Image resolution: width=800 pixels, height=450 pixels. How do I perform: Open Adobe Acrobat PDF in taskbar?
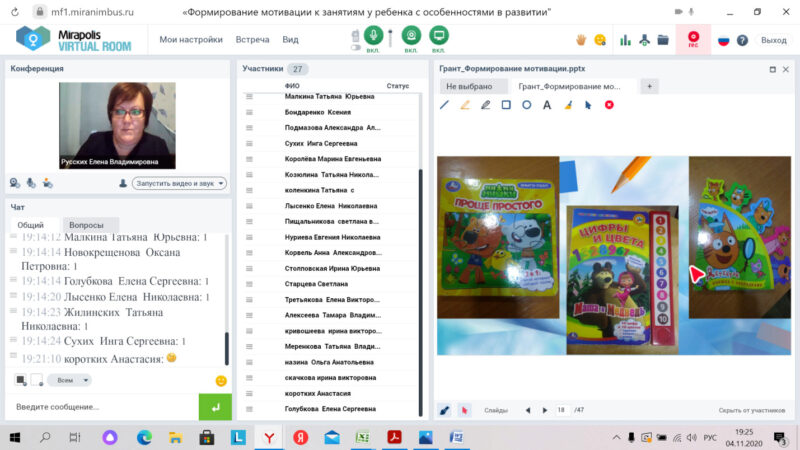[394, 437]
